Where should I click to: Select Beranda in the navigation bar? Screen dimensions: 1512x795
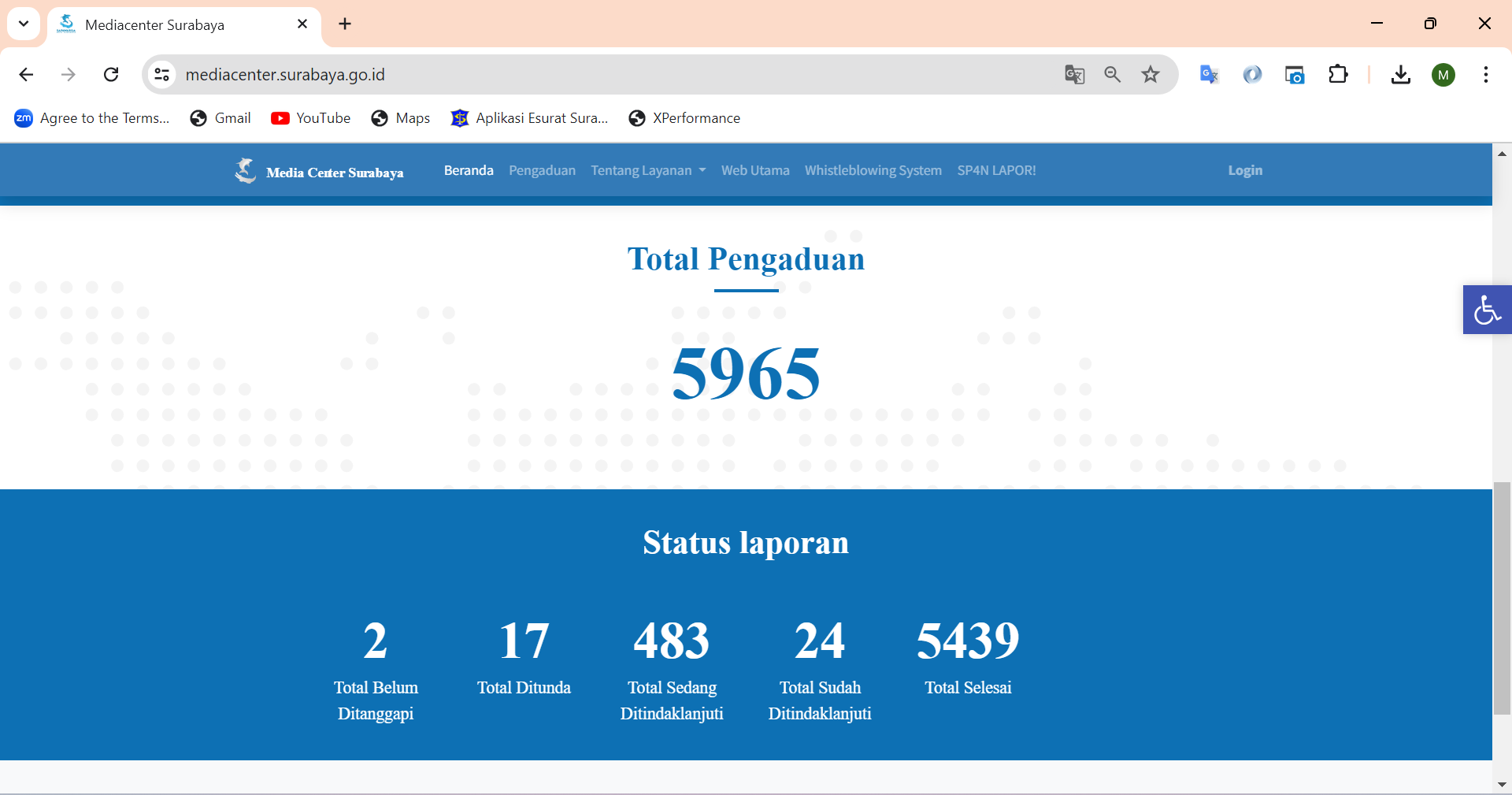click(469, 170)
